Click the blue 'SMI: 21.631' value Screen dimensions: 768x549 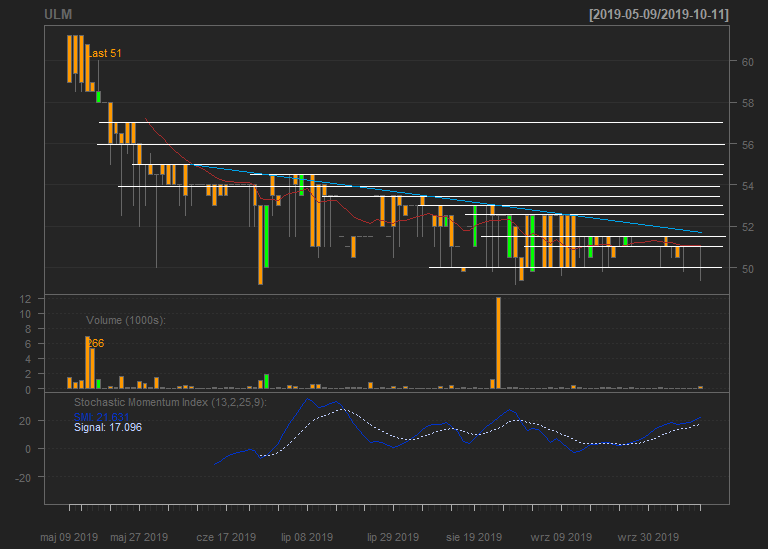point(101,417)
